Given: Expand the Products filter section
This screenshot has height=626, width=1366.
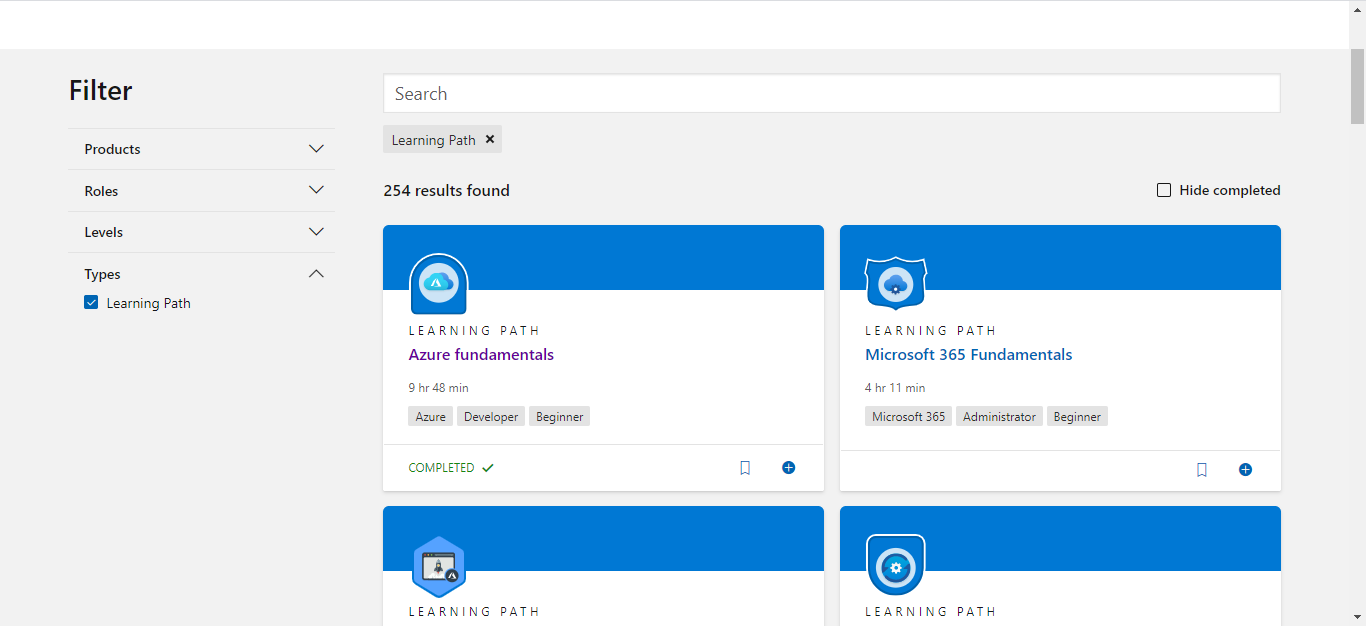Looking at the screenshot, I should (x=202, y=149).
